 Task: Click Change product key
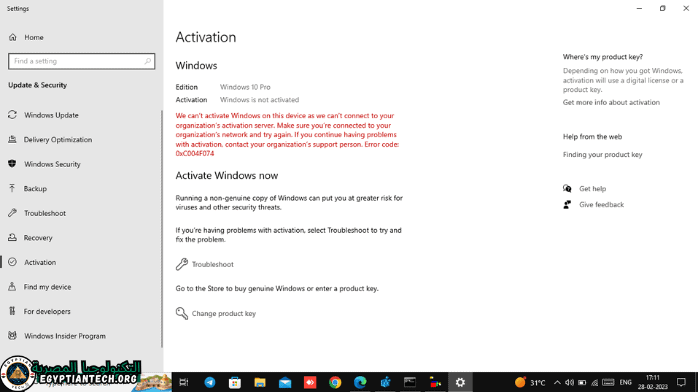point(216,313)
